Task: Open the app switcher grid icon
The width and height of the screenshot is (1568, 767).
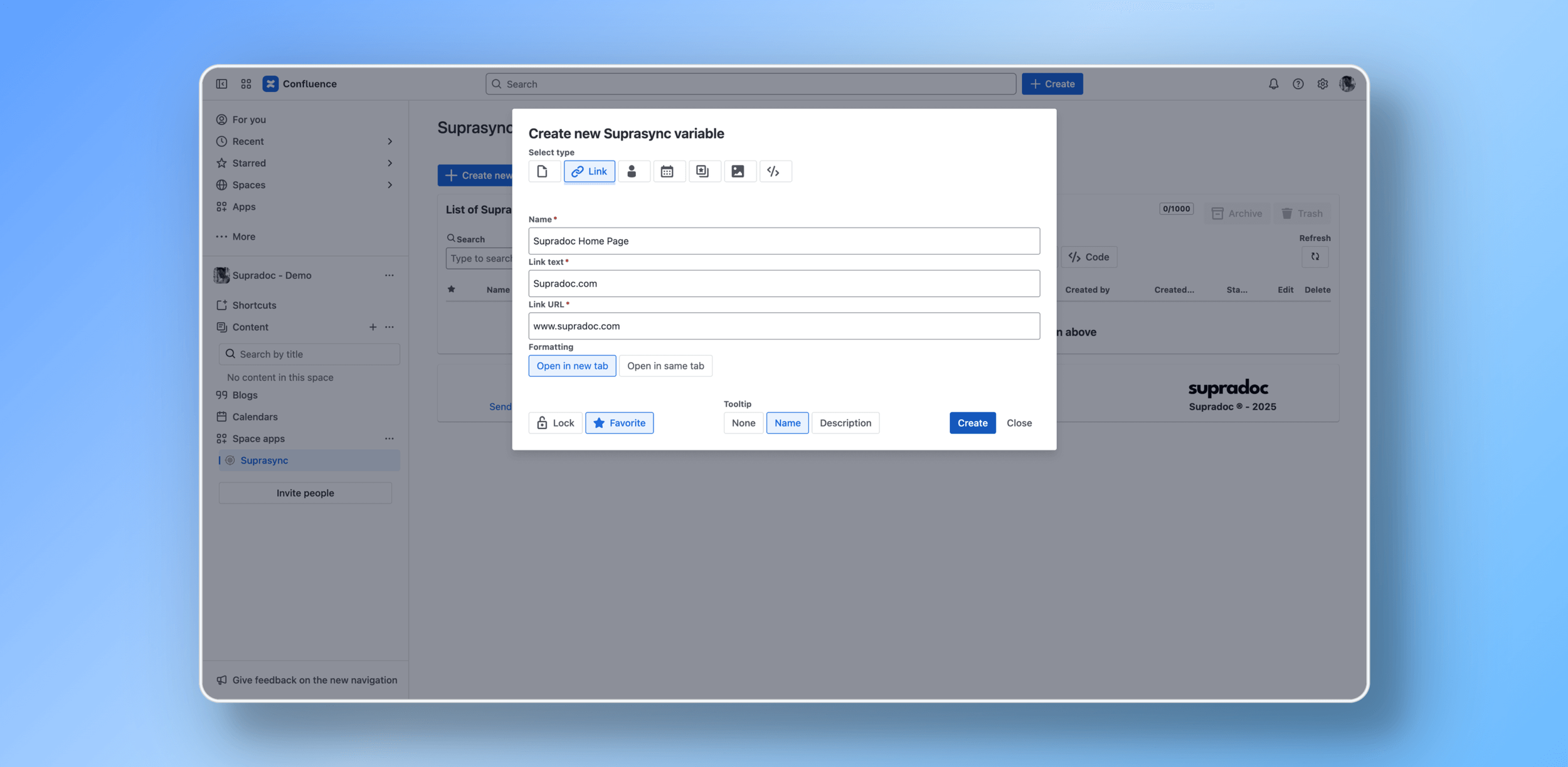Action: click(x=246, y=84)
